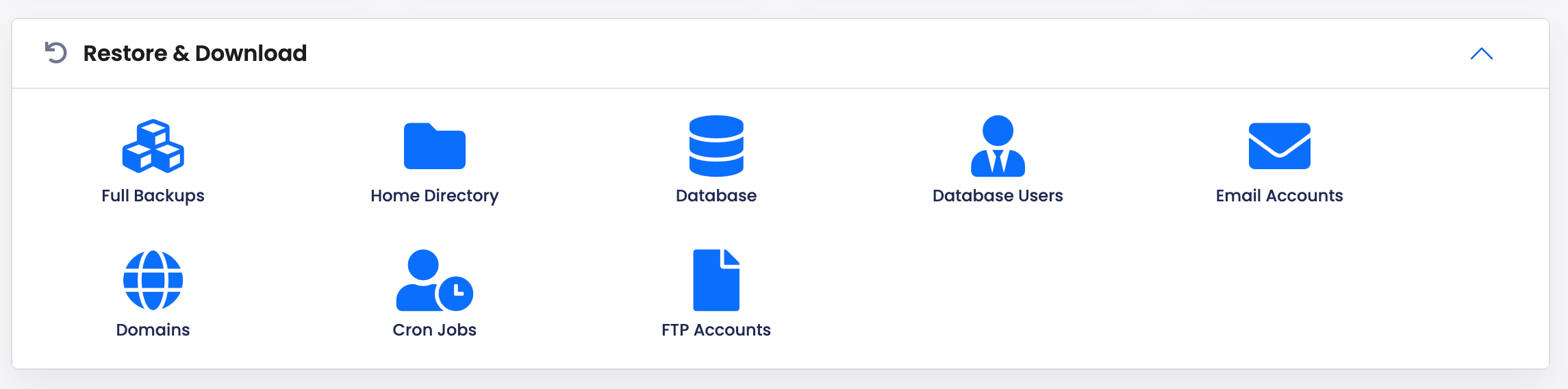
Task: Click the circular restore arrow header icon
Action: (x=55, y=53)
